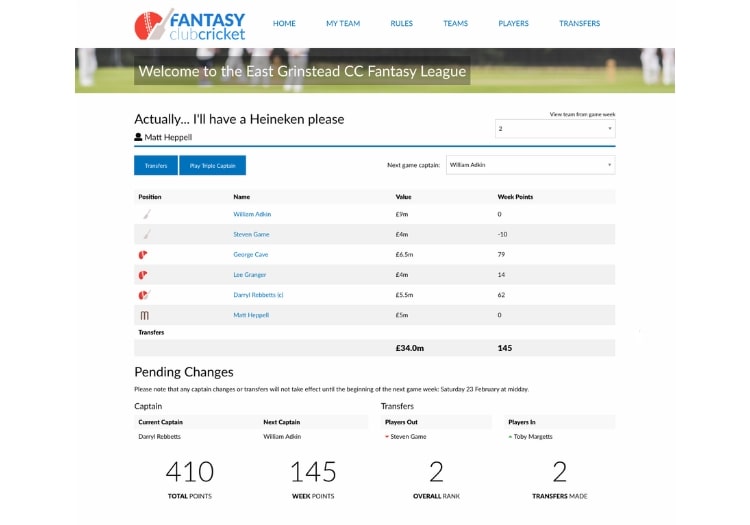Click the all-rounder icon beside Darryl Rebbetts
This screenshot has width=750, height=525.
point(143,295)
